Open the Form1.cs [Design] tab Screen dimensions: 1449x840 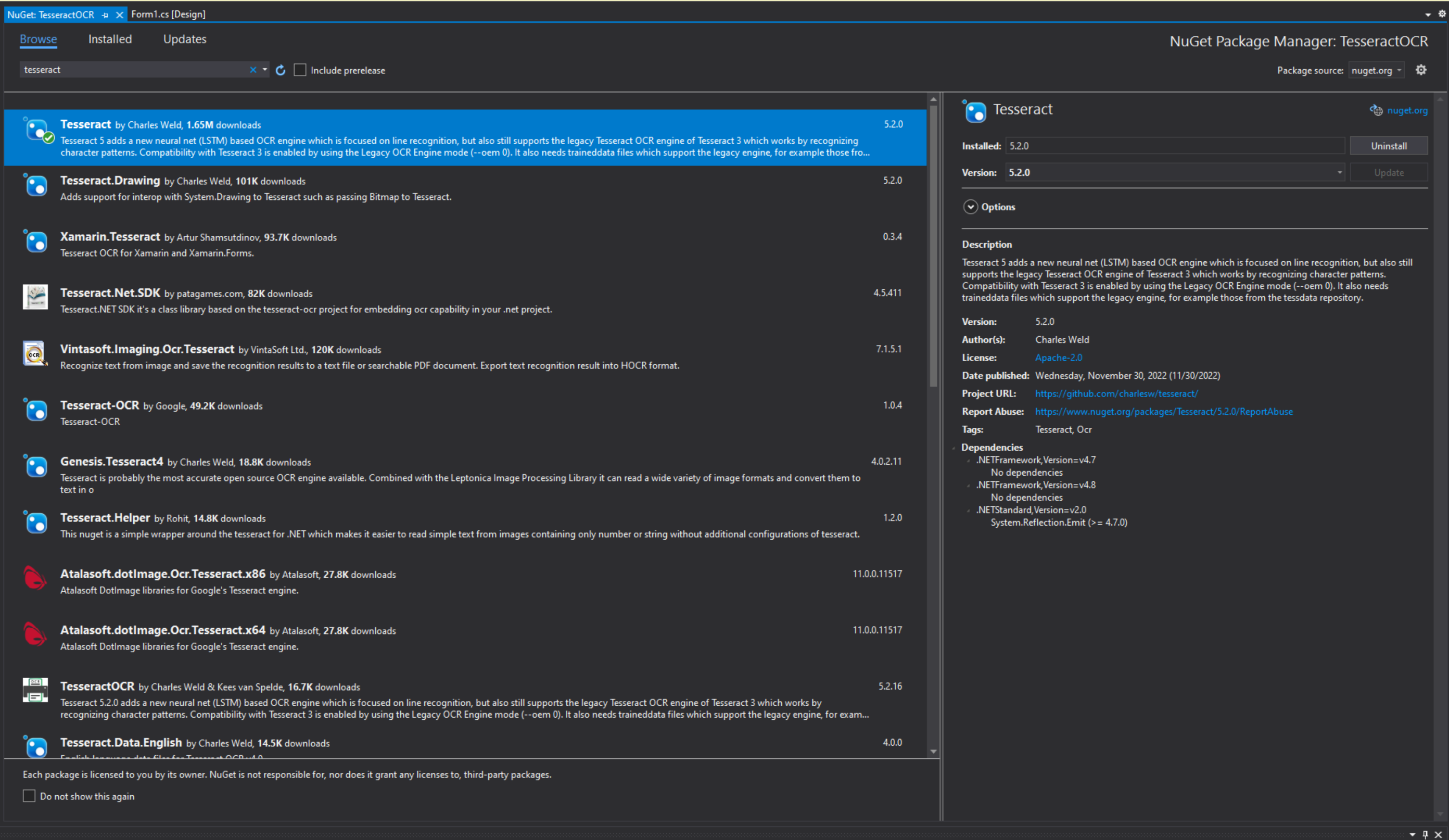click(x=168, y=15)
